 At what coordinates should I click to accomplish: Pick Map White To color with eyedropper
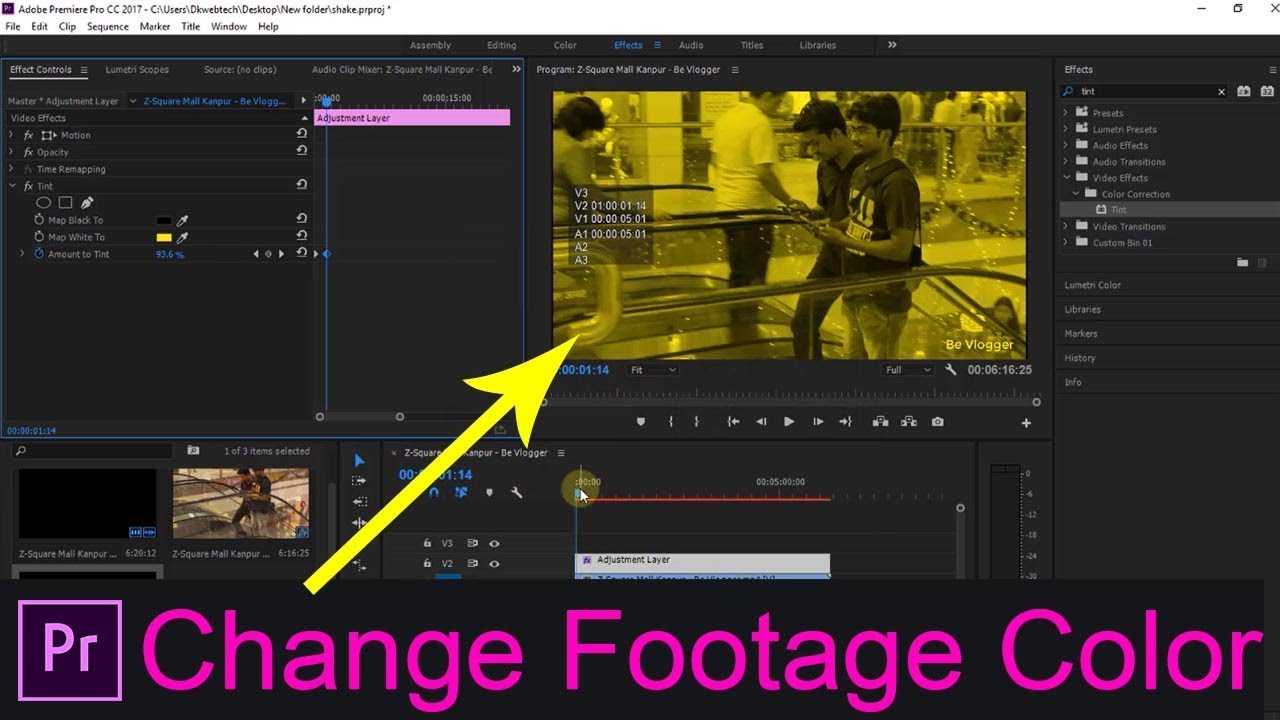[183, 237]
